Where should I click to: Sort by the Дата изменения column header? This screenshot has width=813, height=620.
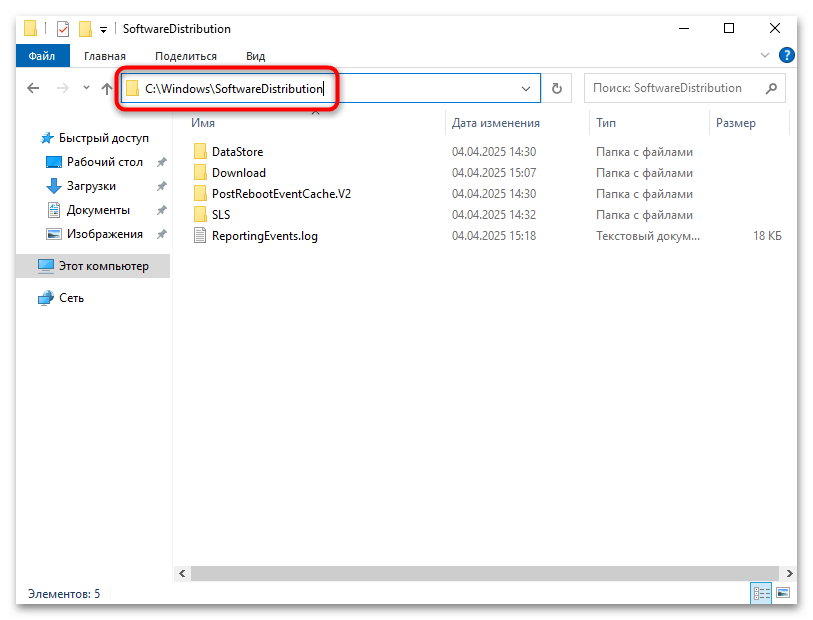tap(496, 123)
